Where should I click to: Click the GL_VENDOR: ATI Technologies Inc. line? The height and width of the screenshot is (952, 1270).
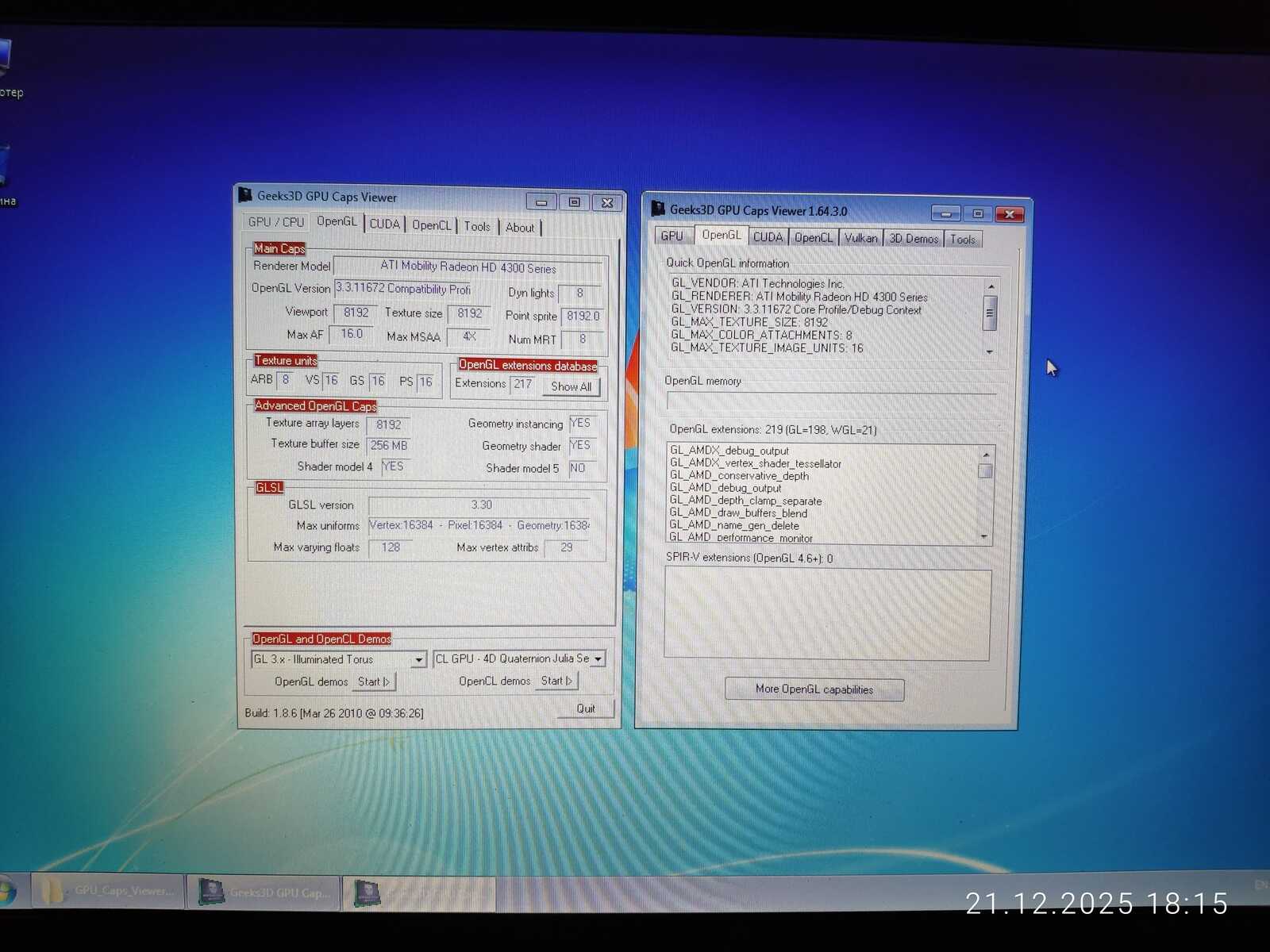pos(758,283)
